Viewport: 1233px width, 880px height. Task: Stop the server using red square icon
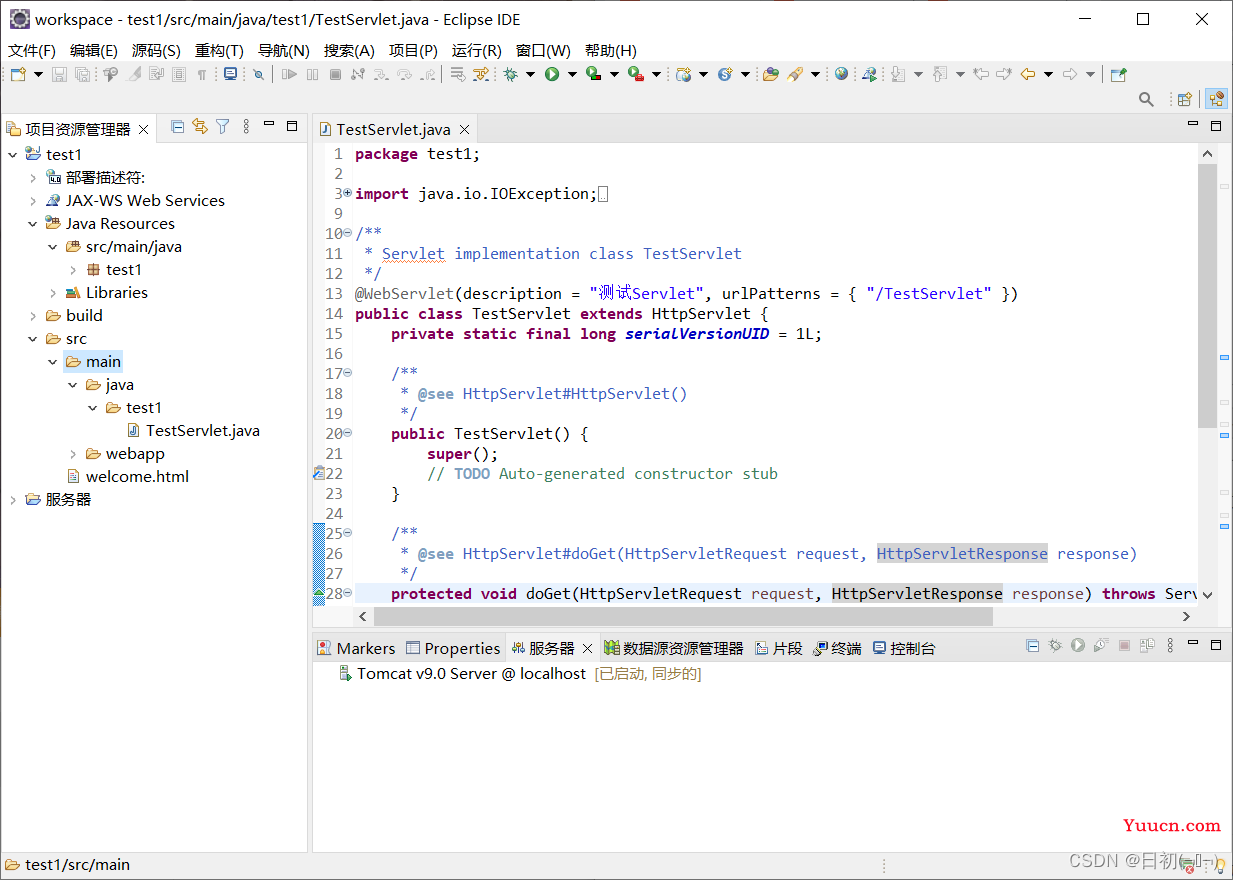pyautogui.click(x=1124, y=646)
